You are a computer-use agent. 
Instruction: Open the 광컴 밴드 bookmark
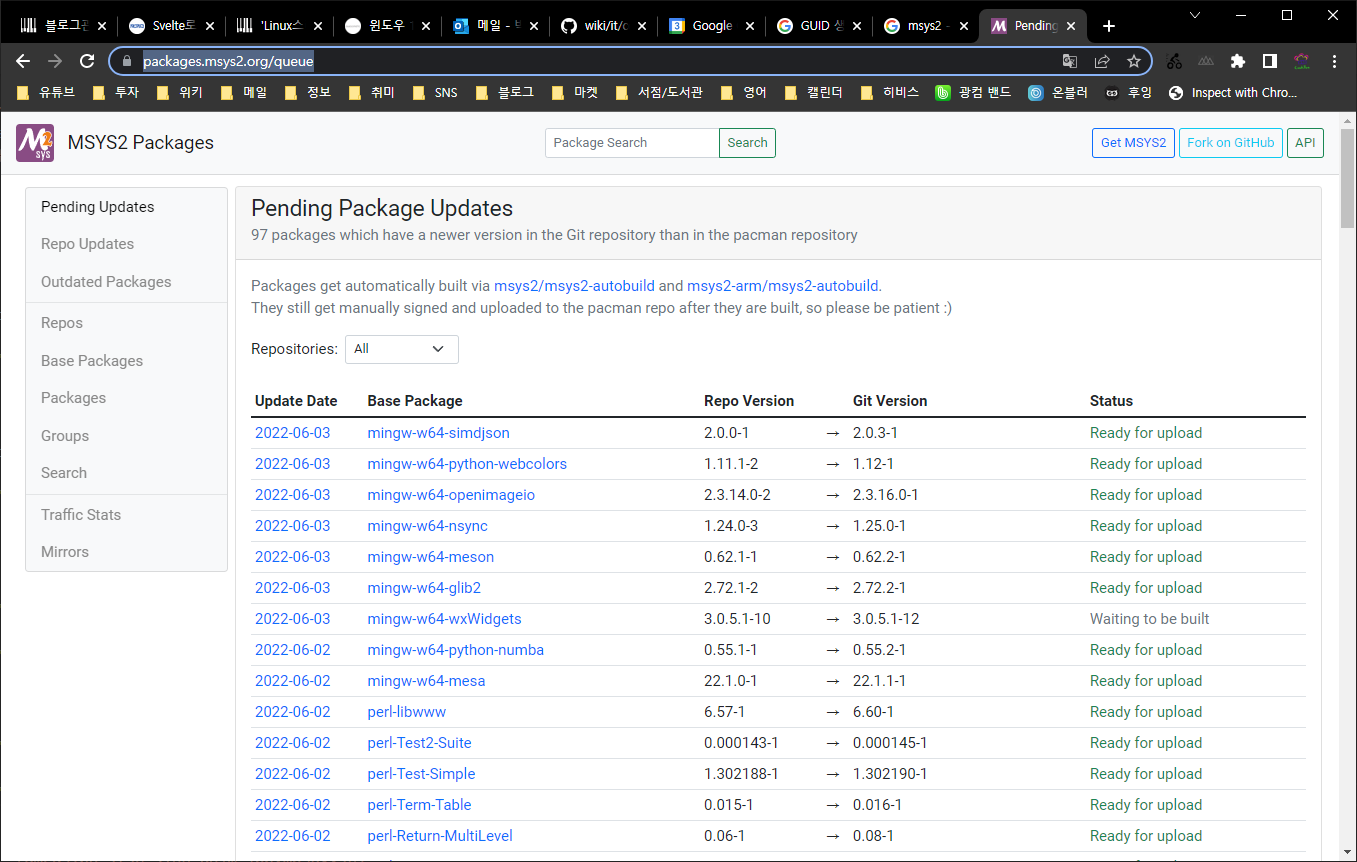[972, 92]
